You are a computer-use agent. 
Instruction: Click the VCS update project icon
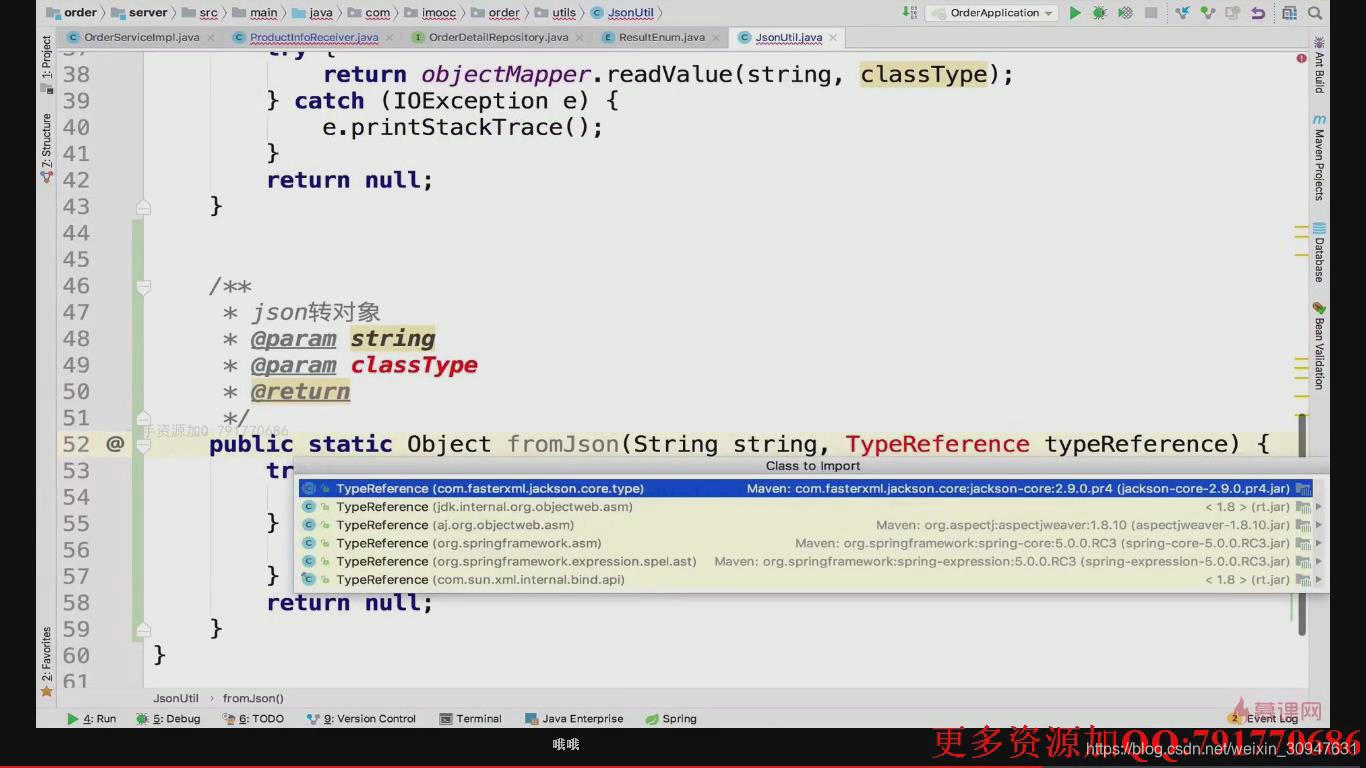coord(1182,13)
